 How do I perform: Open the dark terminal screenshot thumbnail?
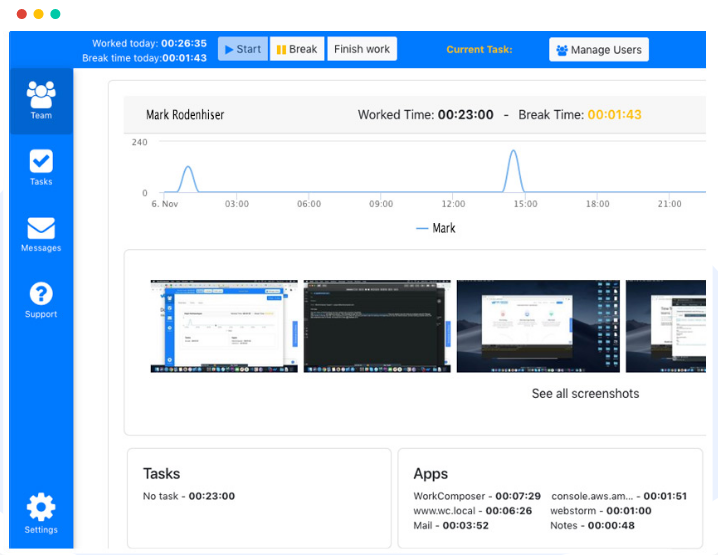(x=377, y=326)
